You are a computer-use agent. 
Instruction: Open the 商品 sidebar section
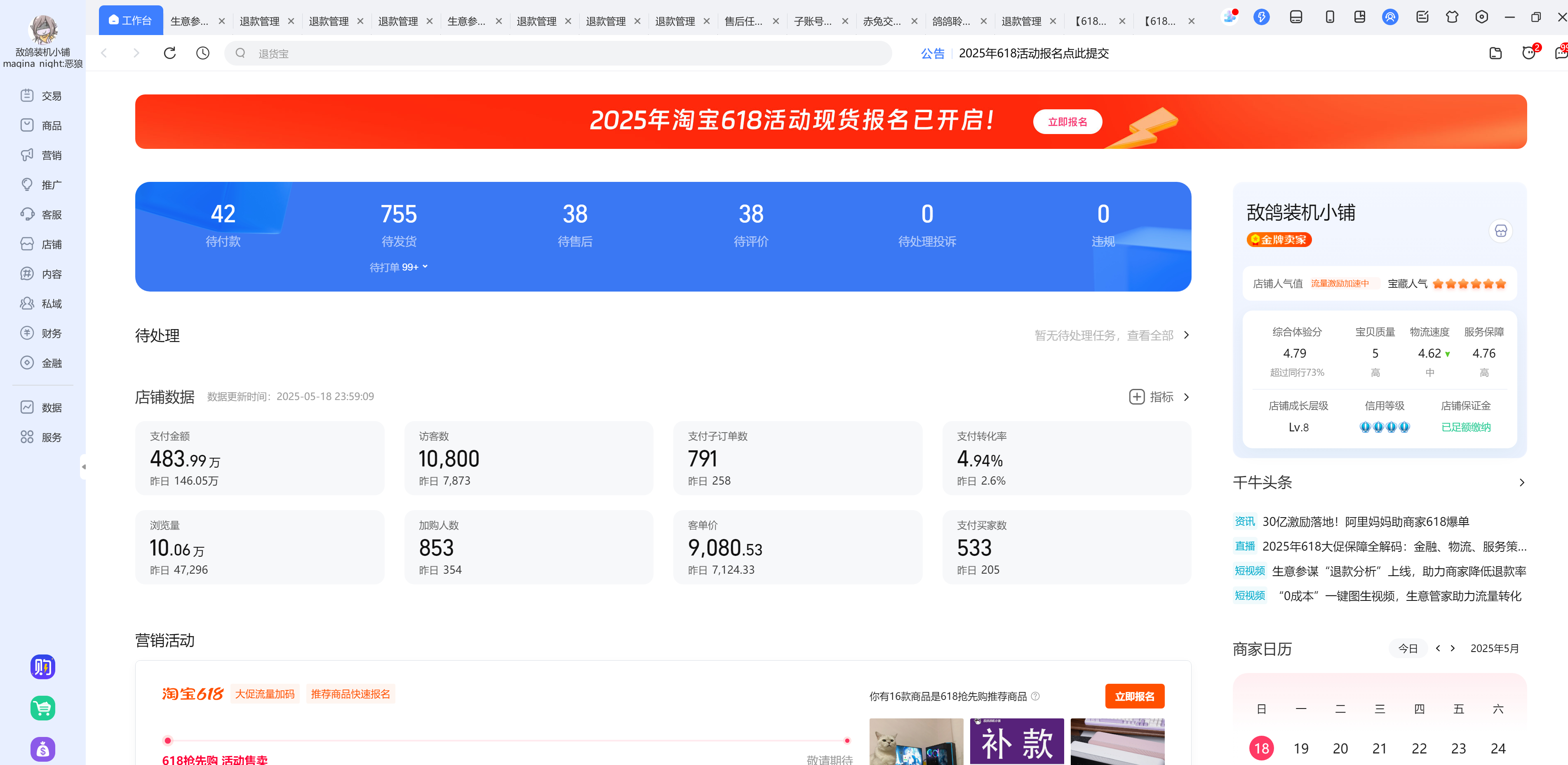coord(41,125)
